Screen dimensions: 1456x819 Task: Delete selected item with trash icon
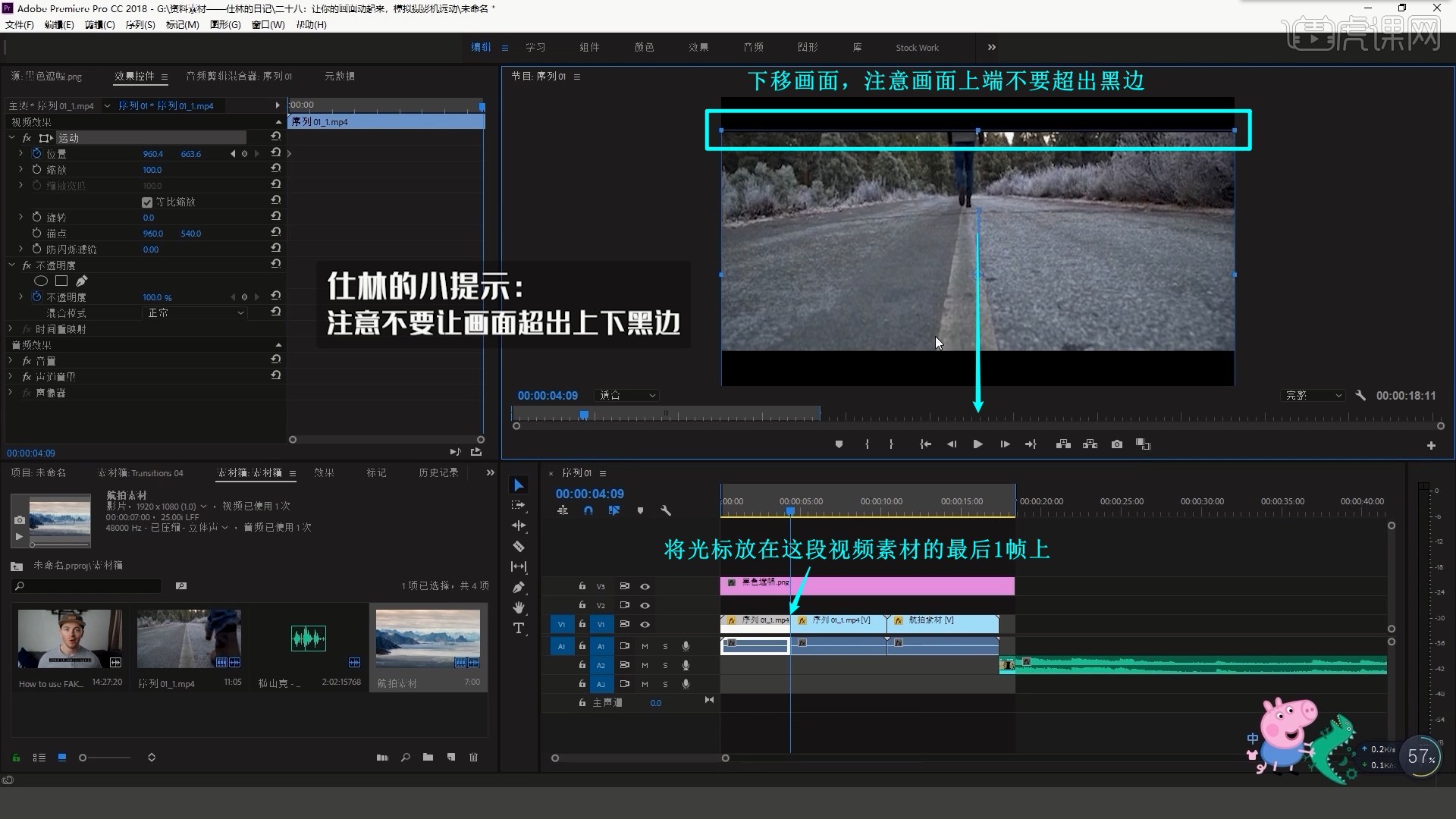474,758
